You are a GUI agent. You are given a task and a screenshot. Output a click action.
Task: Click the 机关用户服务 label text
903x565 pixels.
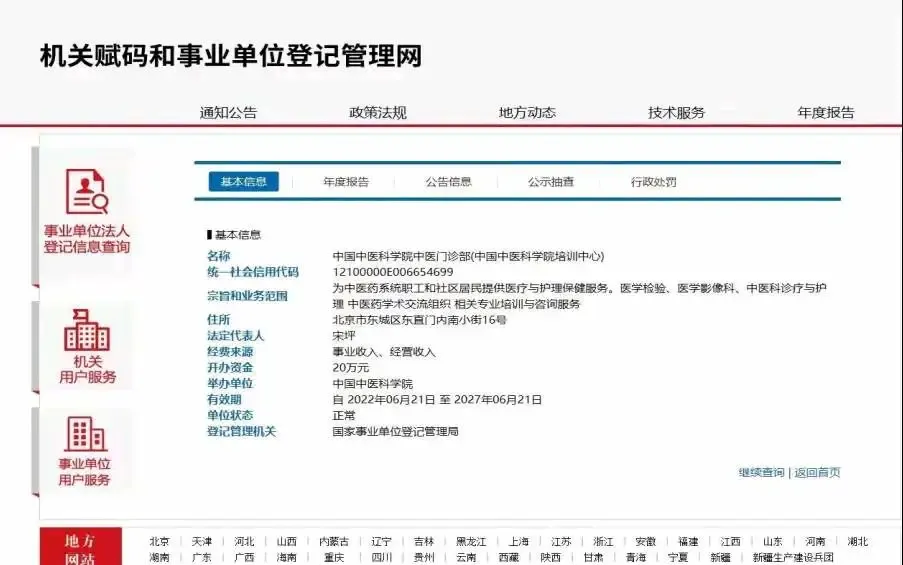pyautogui.click(x=88, y=369)
